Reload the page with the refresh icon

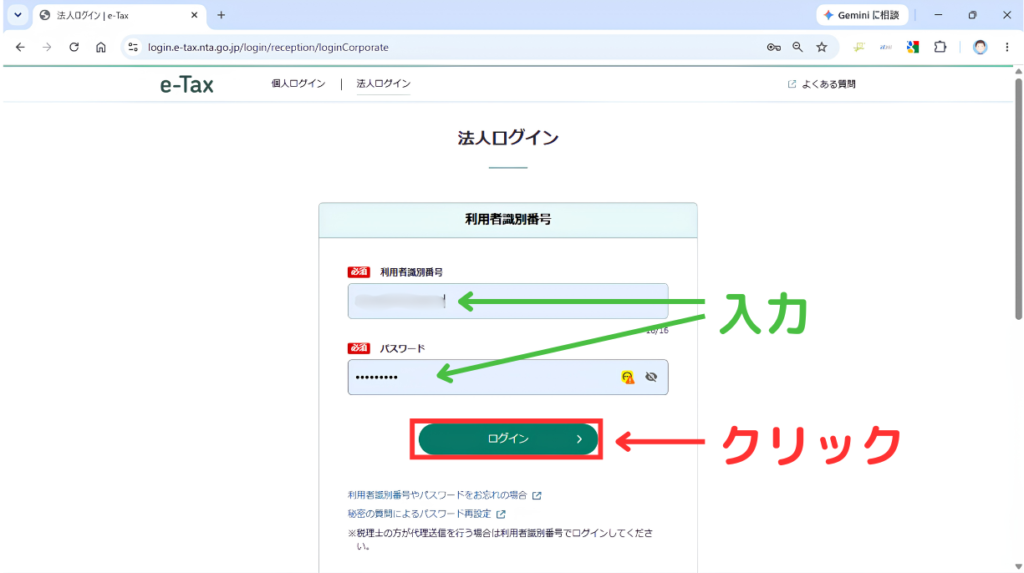[74, 47]
